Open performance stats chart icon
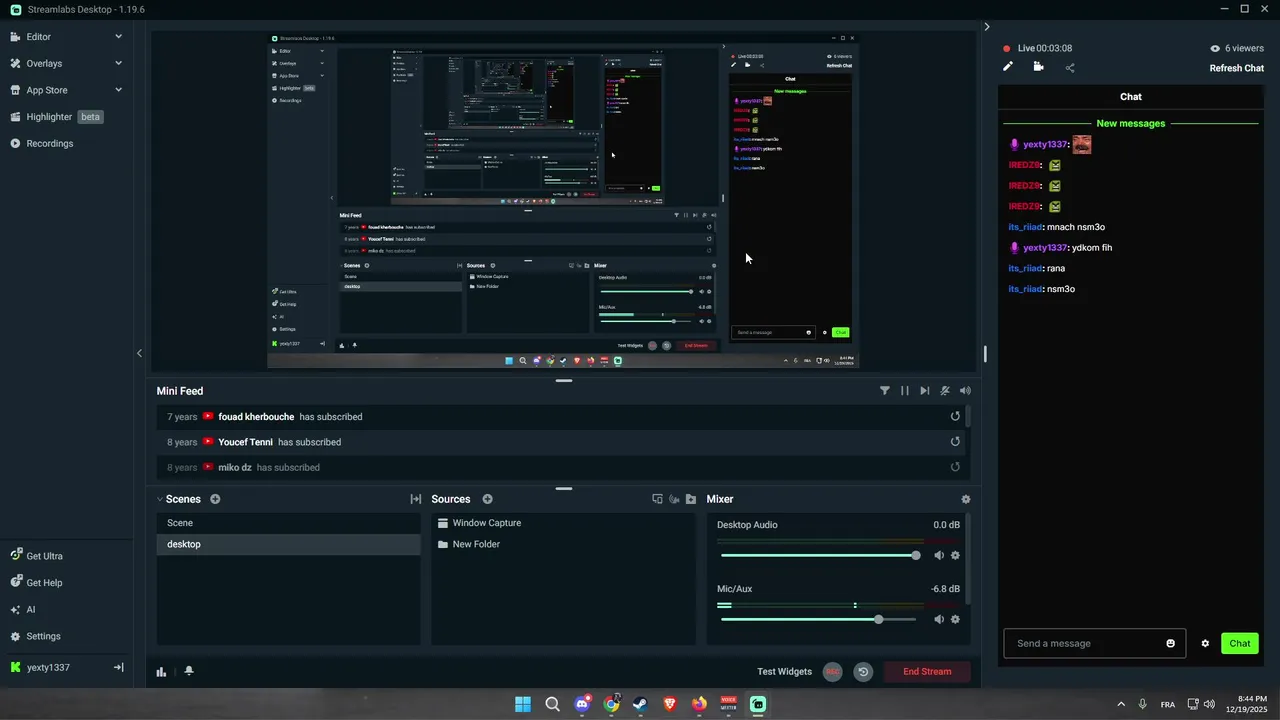1280x720 pixels. tap(161, 671)
